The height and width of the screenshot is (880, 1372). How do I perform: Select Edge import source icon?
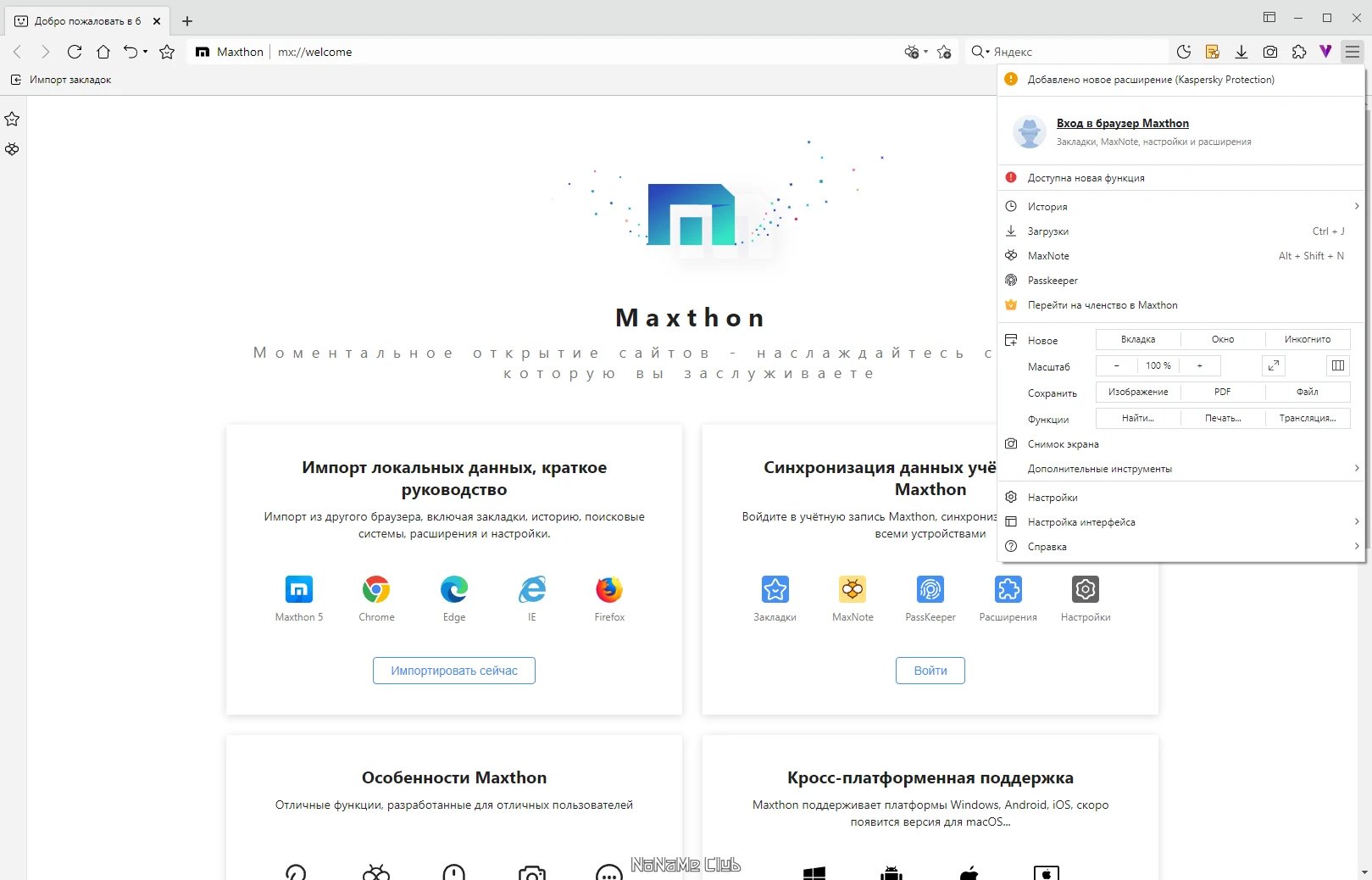[x=454, y=589]
